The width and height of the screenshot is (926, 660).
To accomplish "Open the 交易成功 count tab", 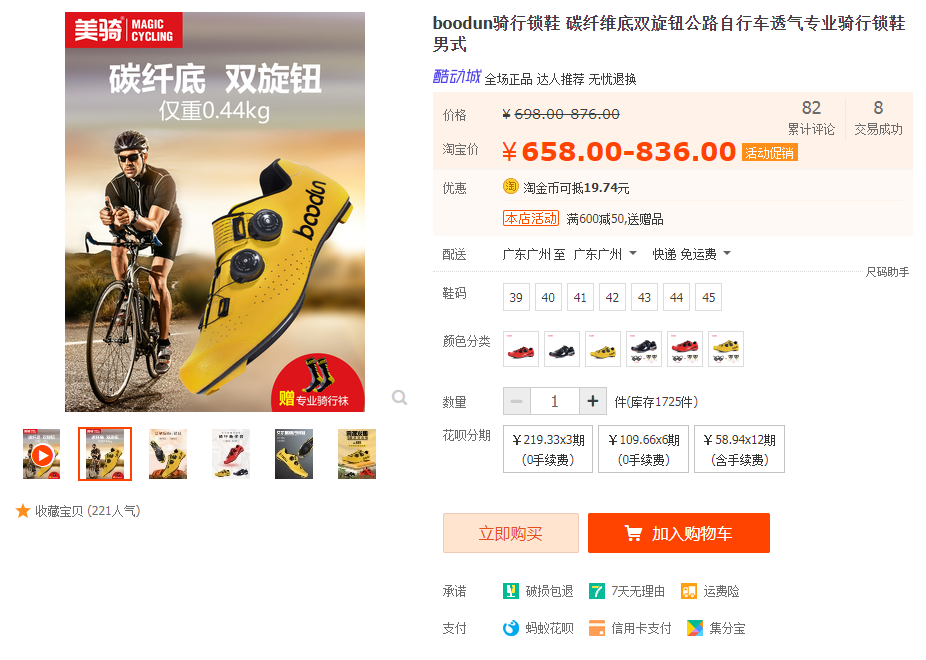I will [878, 117].
